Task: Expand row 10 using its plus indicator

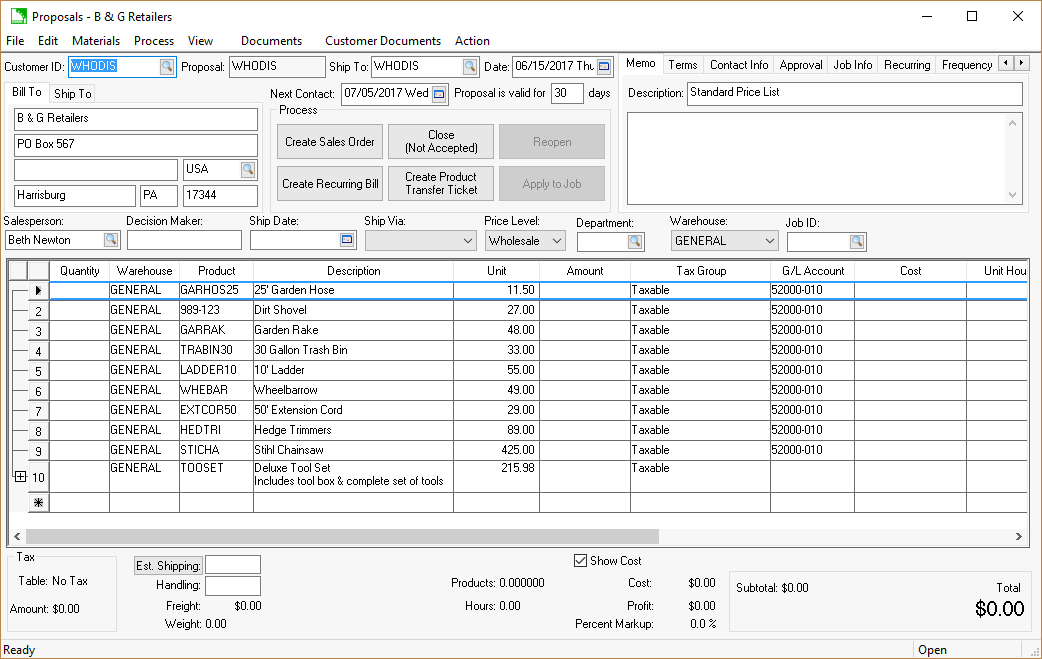Action: (x=20, y=477)
